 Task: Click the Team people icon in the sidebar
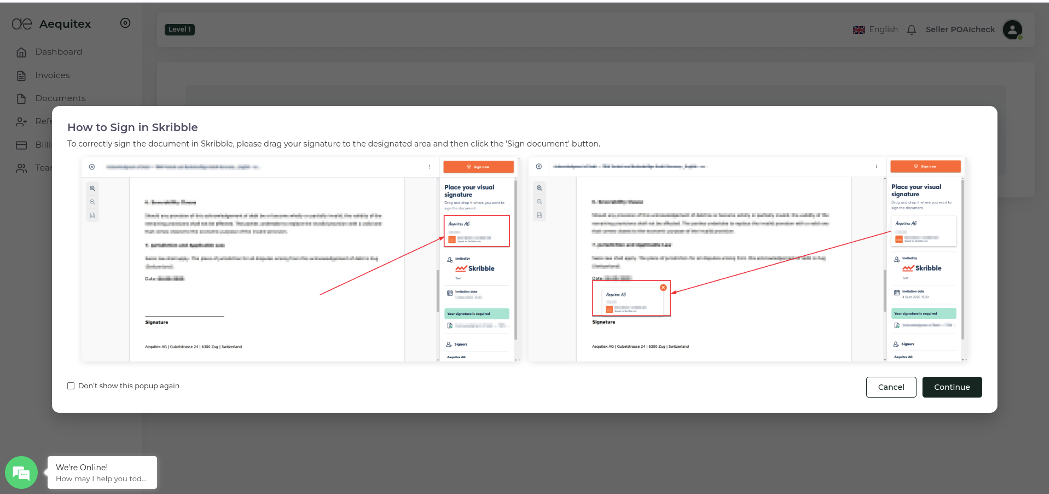tap(21, 168)
